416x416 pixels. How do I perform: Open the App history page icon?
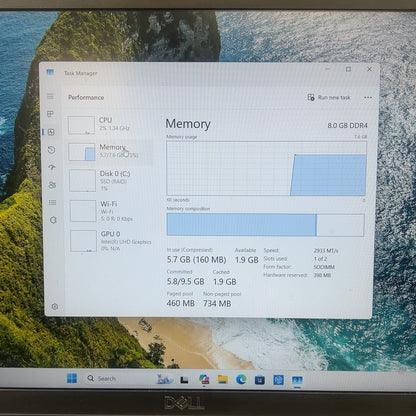click(x=51, y=150)
